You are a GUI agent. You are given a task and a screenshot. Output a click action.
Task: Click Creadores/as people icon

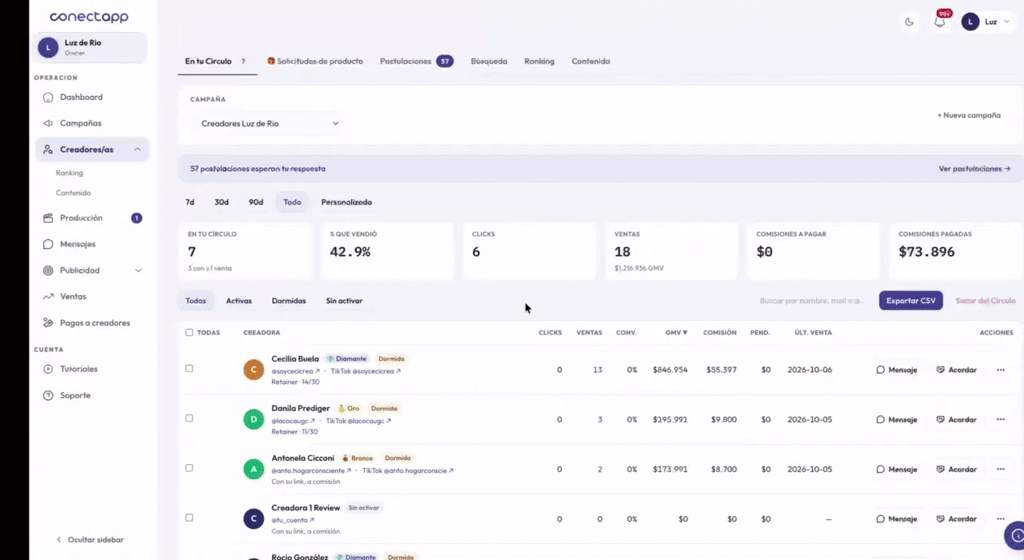[x=48, y=149]
